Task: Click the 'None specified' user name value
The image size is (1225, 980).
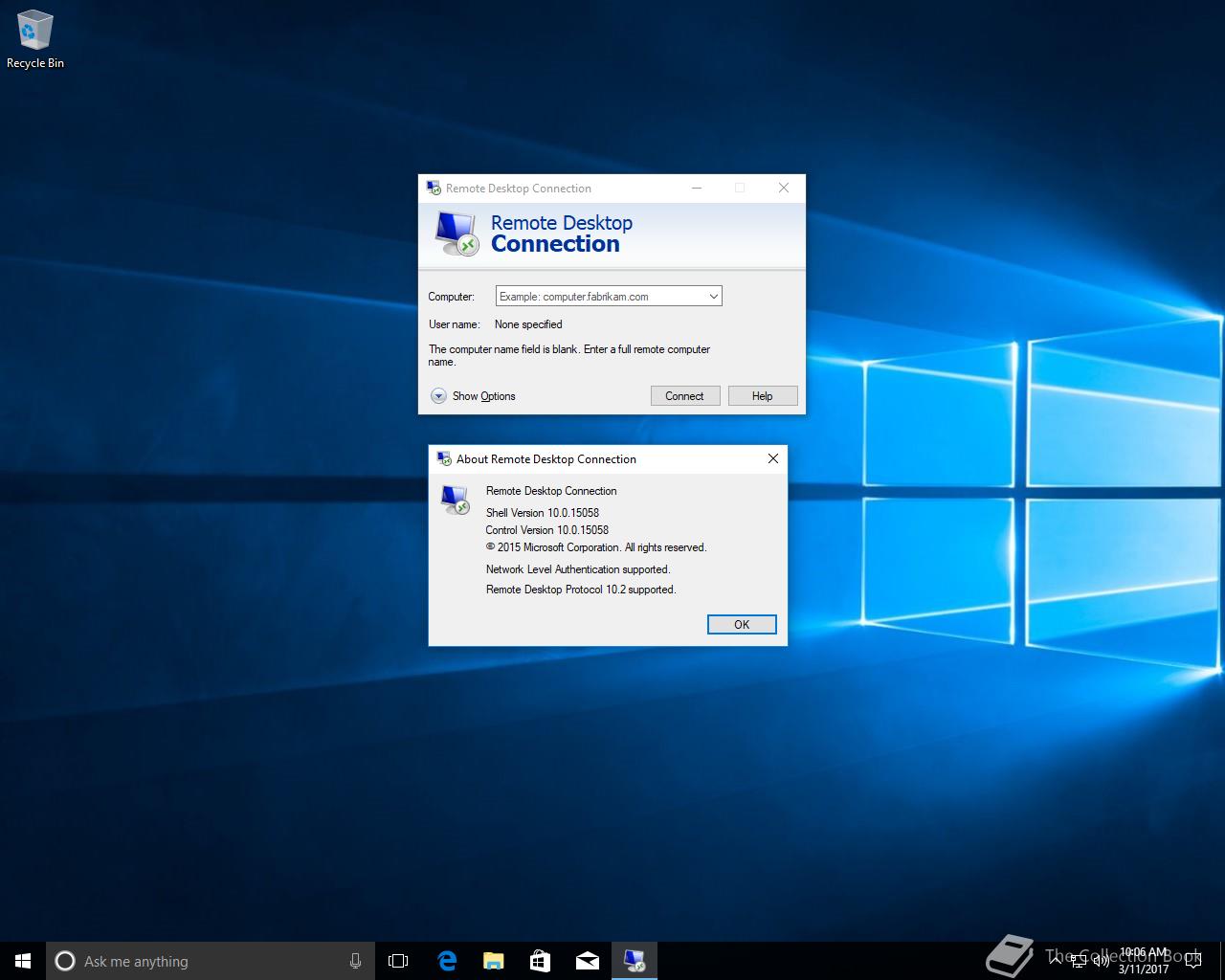Action: [528, 324]
